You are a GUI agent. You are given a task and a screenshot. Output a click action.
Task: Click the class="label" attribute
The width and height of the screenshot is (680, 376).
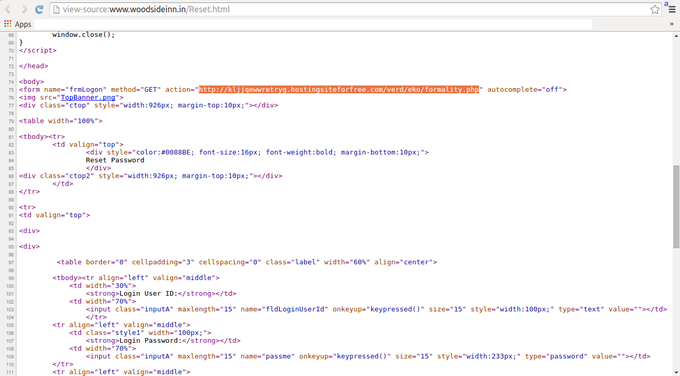(x=293, y=262)
